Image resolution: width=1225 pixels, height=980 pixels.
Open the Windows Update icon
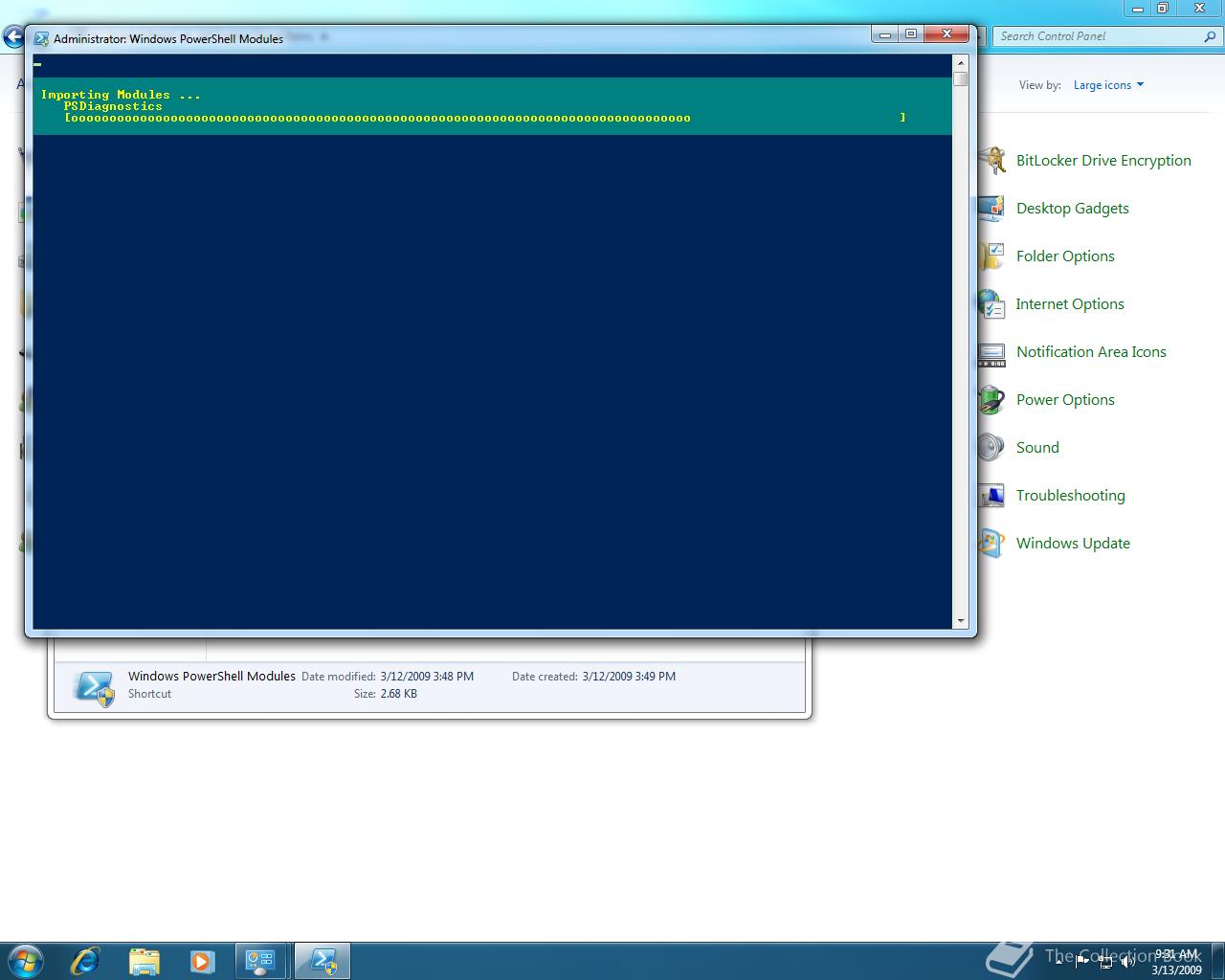click(x=991, y=544)
